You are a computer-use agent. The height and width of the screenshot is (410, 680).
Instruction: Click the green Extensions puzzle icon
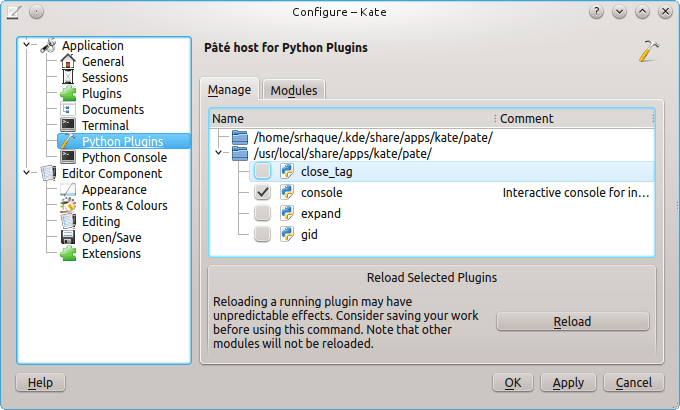[68, 253]
